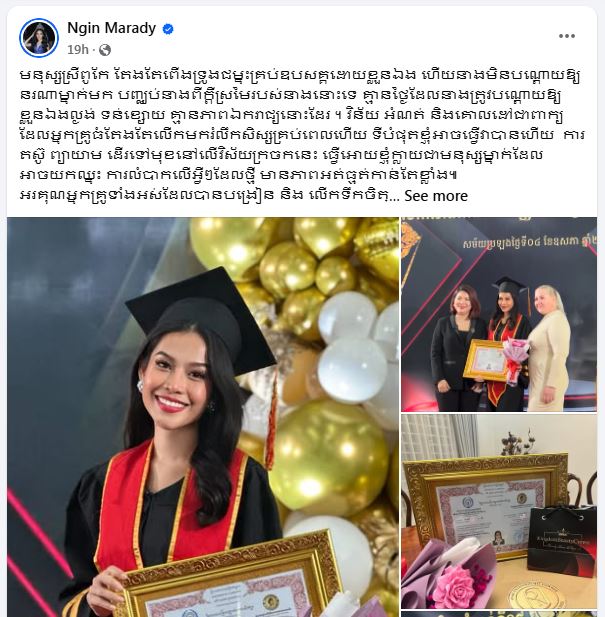Click the first line of the Khmer post text

click(300, 75)
